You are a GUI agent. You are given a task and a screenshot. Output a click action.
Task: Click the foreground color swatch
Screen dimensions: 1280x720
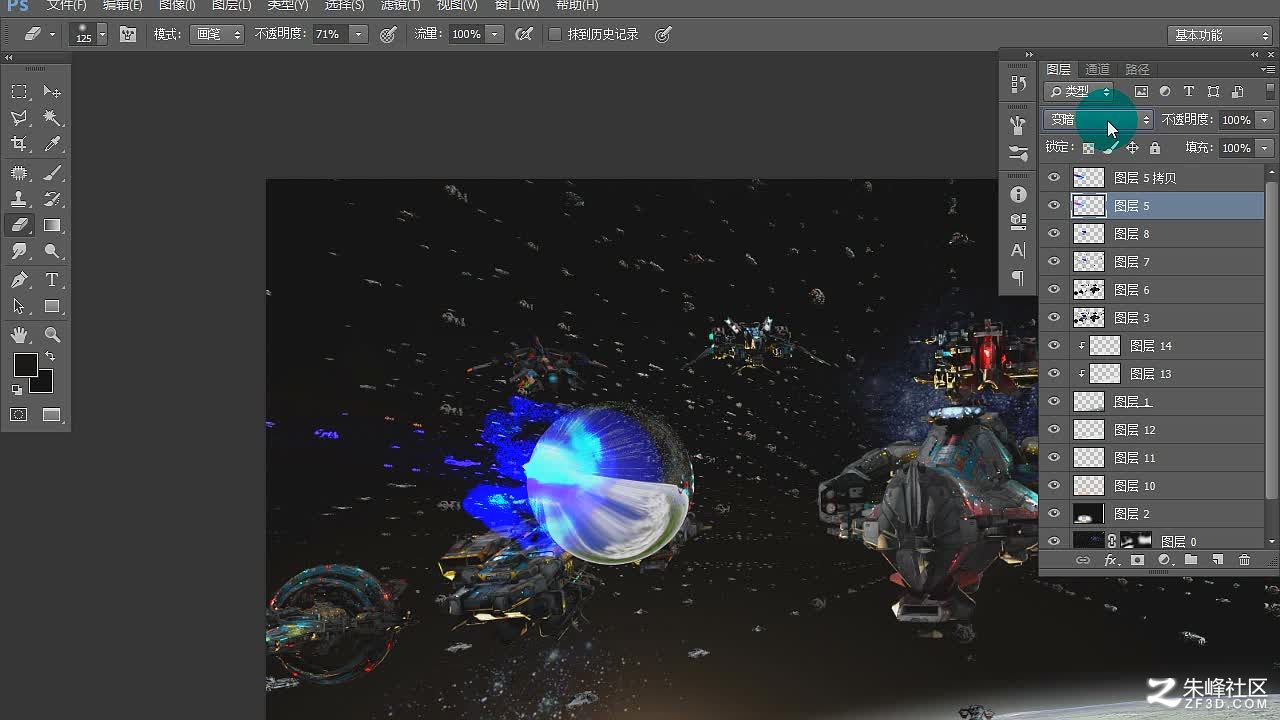coord(25,365)
